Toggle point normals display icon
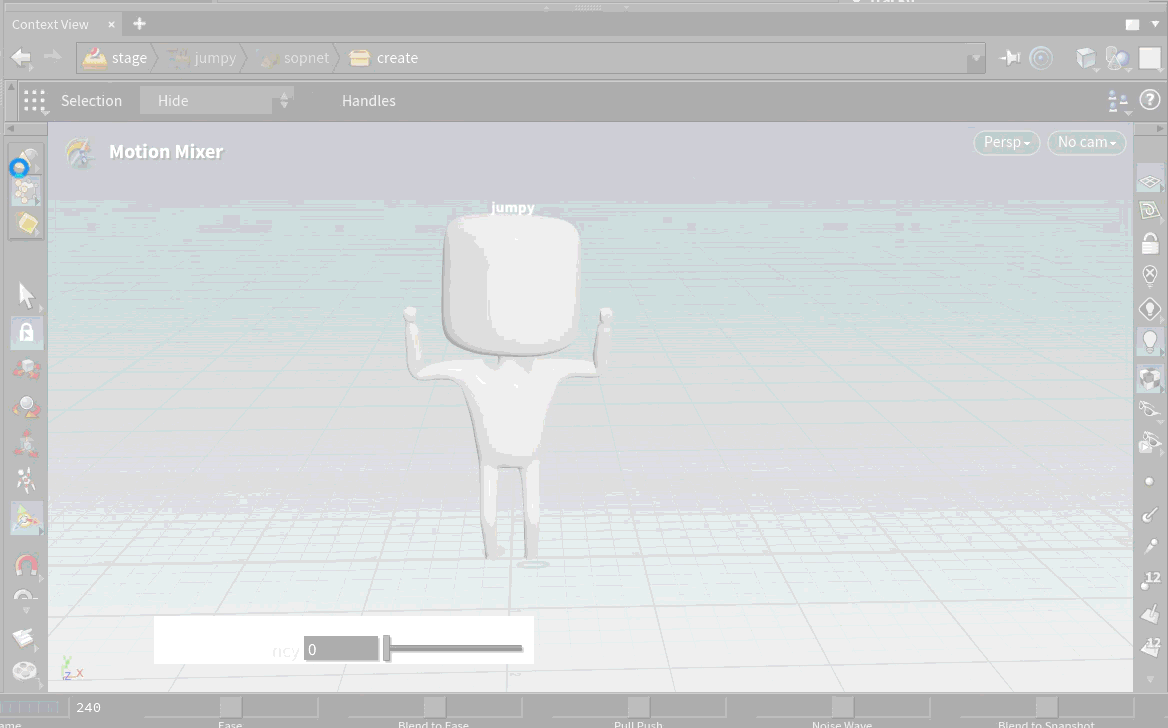This screenshot has width=1168, height=728. click(1150, 514)
